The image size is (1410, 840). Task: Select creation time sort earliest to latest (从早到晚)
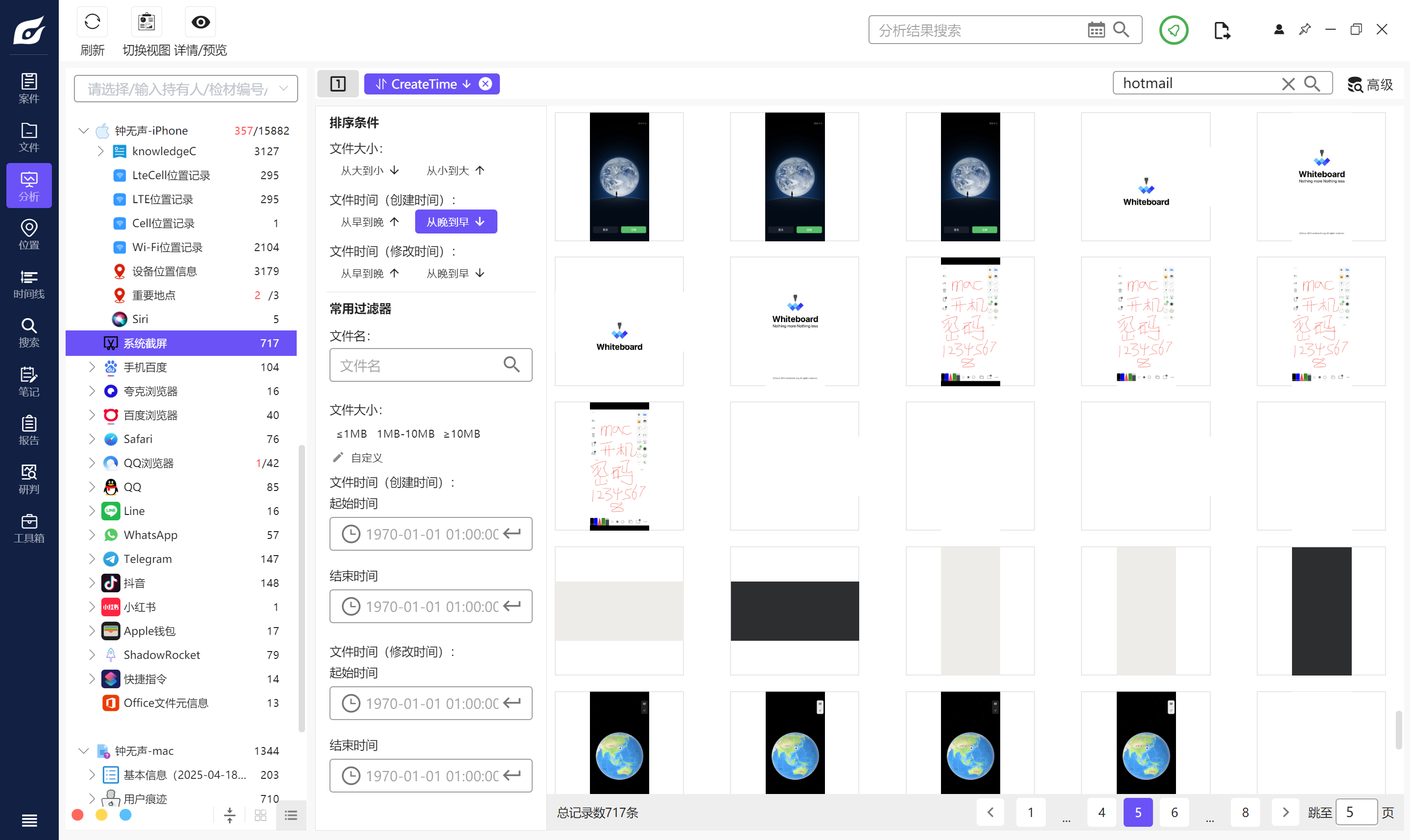pos(370,222)
